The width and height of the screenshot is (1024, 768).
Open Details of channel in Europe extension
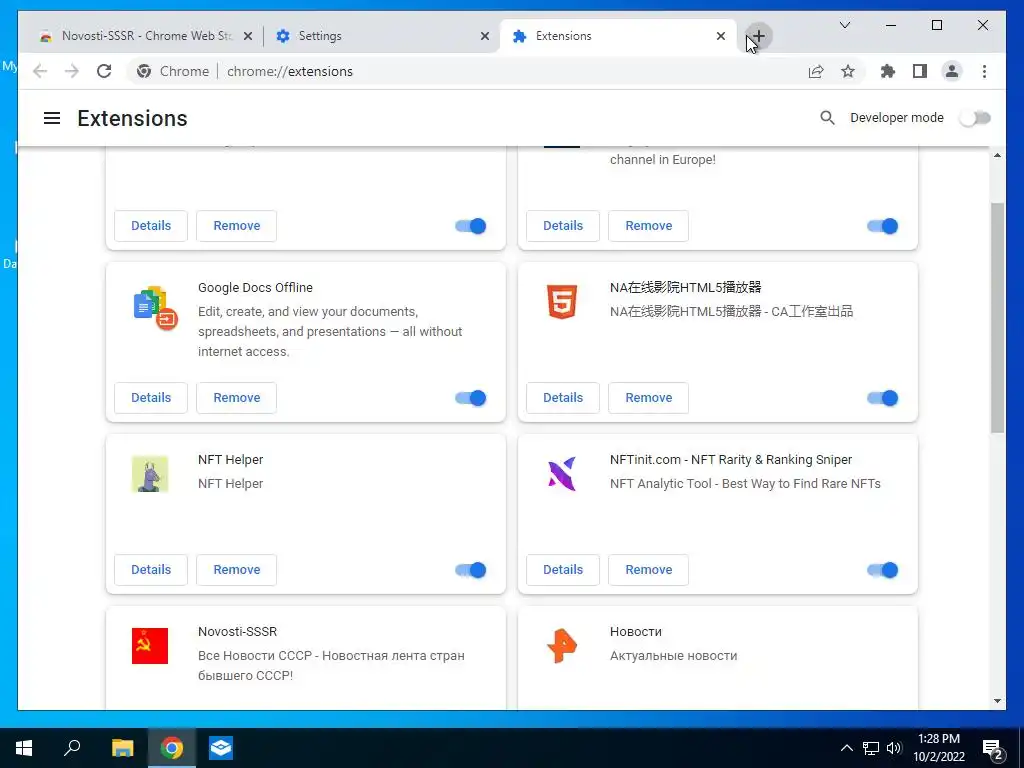(x=563, y=225)
